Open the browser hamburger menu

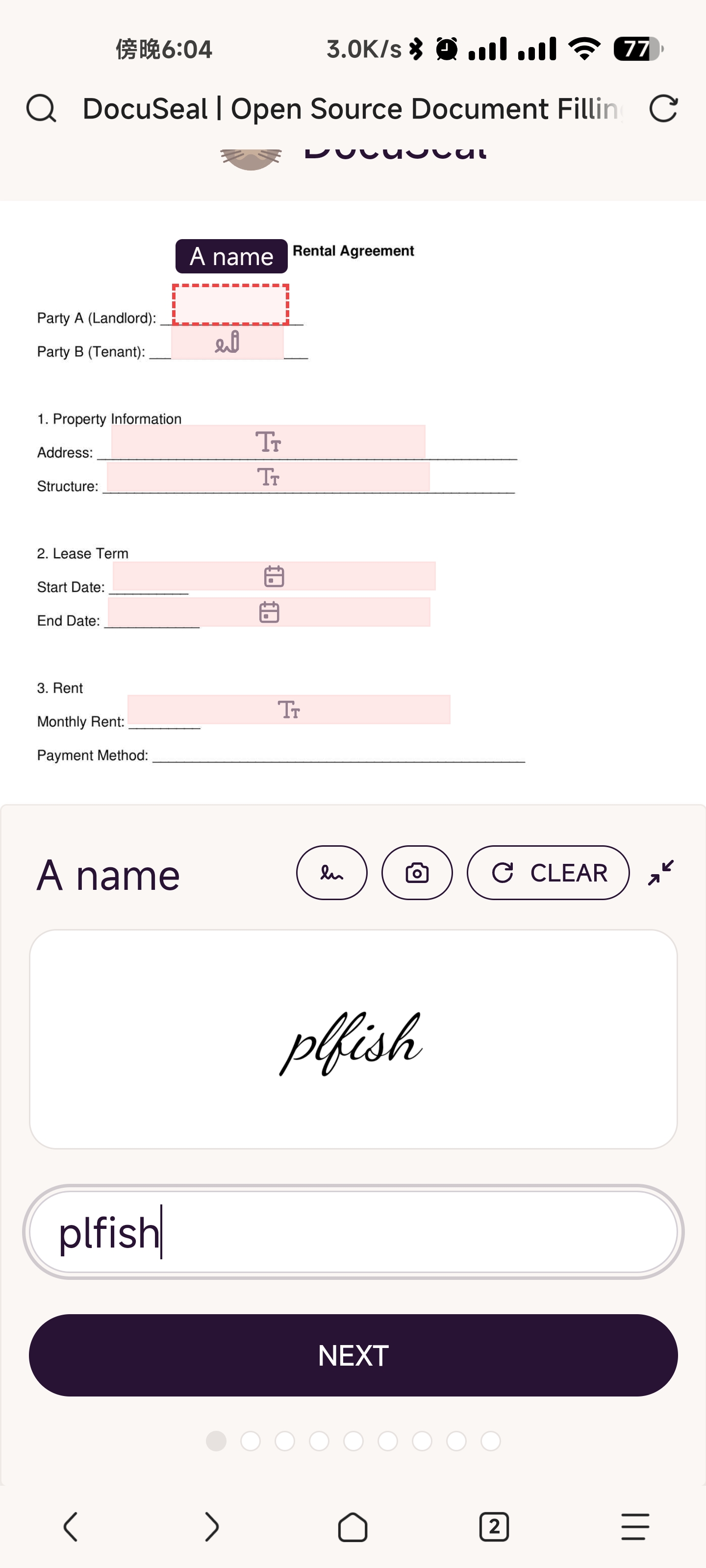point(635,1527)
